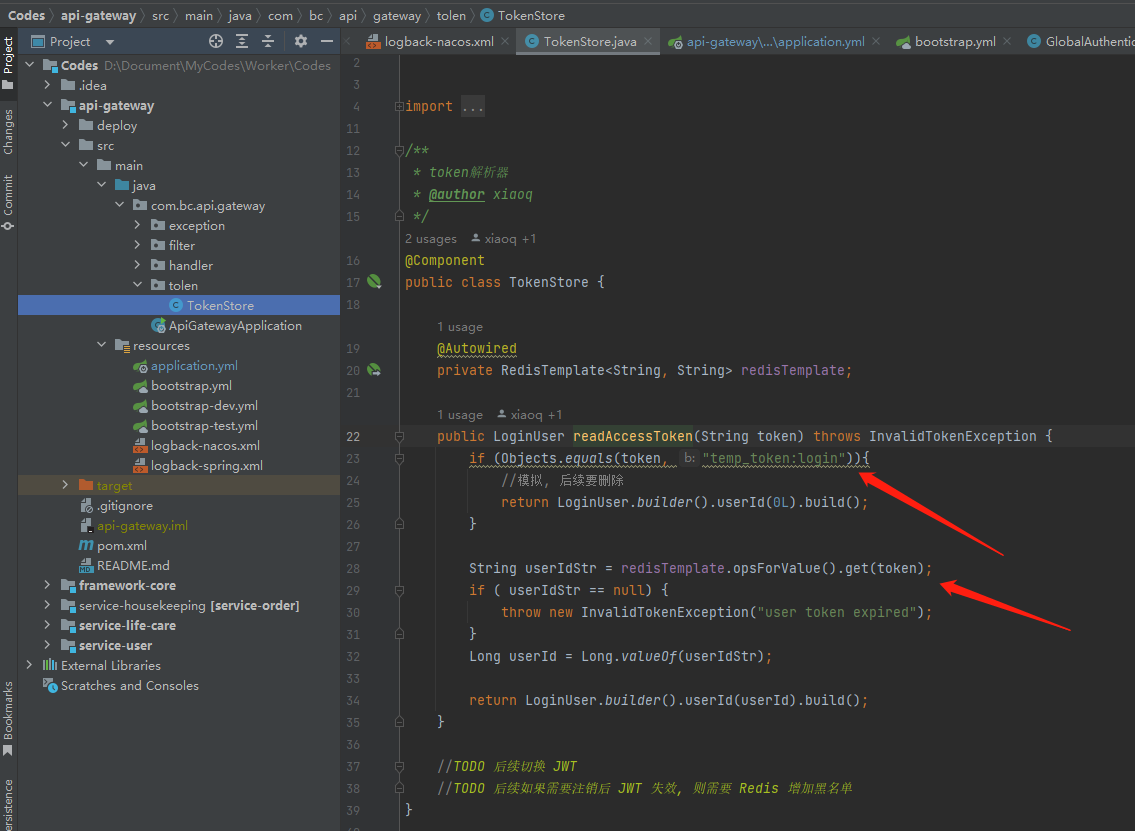
Task: Open pom.xml Maven file in project tree
Action: pos(113,546)
